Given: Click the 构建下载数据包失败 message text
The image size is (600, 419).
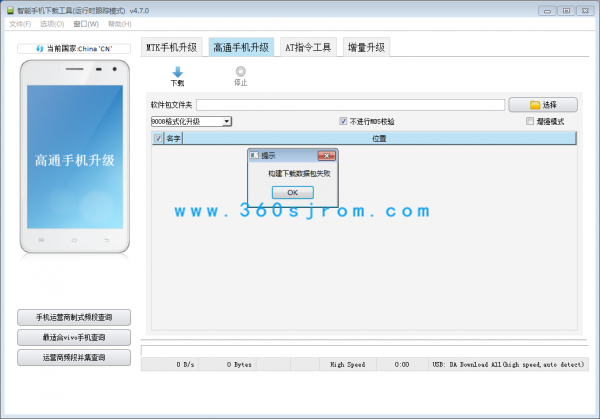Looking at the screenshot, I should pos(299,174).
